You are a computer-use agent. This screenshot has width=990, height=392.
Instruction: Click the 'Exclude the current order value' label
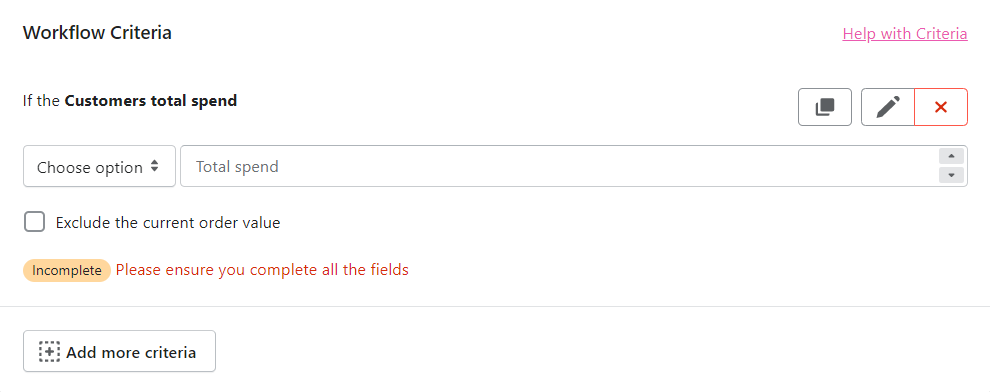click(x=168, y=223)
